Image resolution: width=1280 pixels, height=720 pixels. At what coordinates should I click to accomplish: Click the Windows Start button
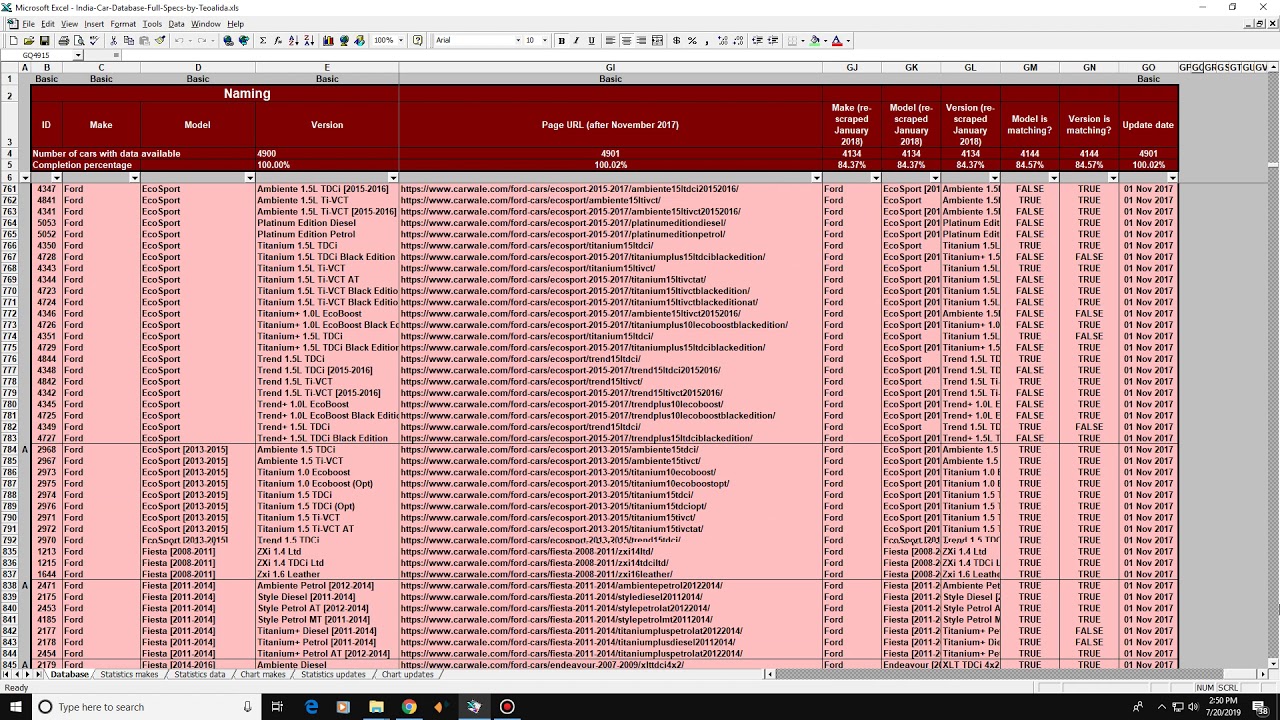[16, 707]
